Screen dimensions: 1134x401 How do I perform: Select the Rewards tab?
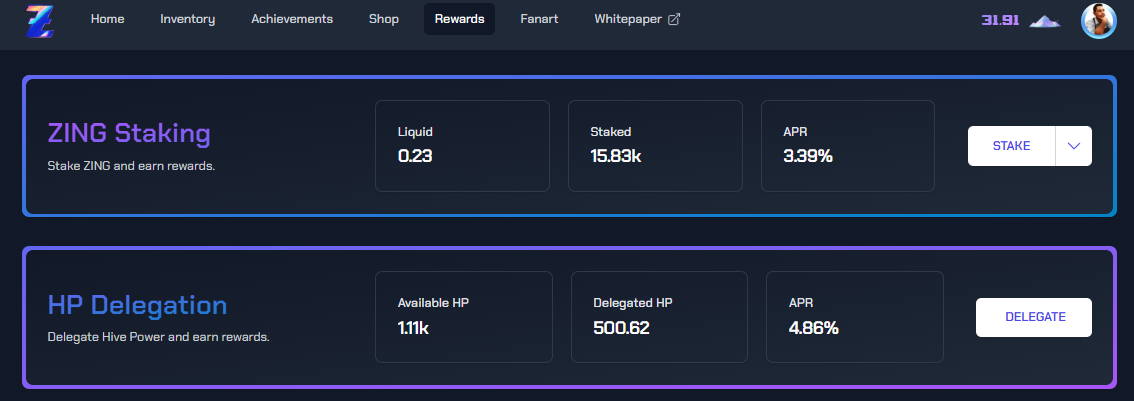click(x=459, y=20)
